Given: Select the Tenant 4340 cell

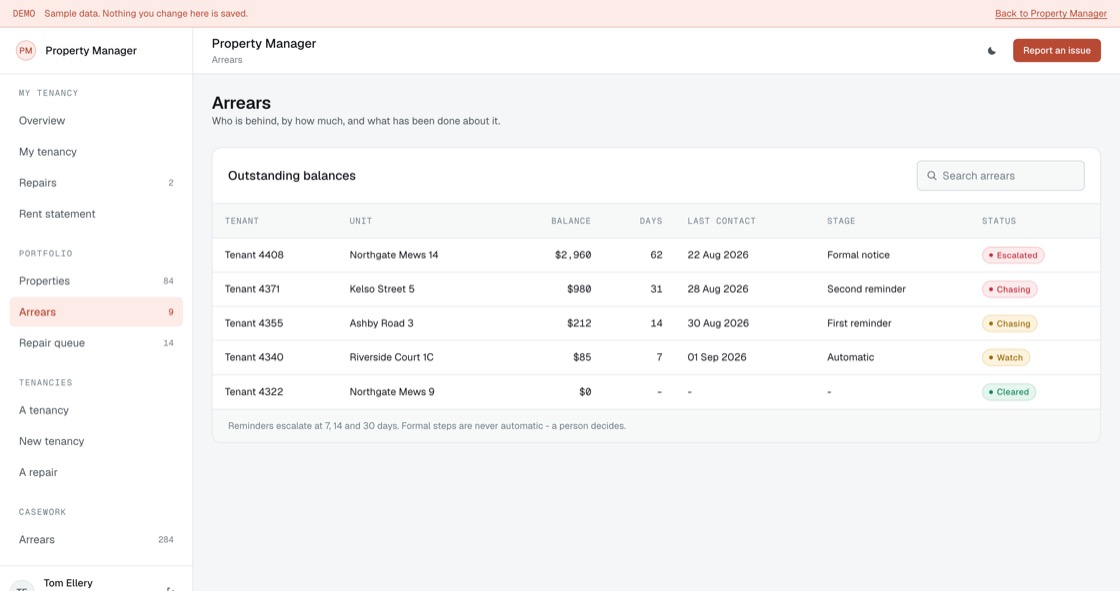Looking at the screenshot, I should click(x=254, y=357).
